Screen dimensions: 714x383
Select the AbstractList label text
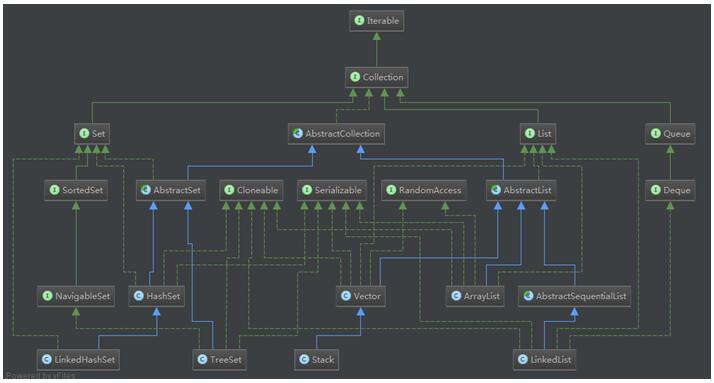click(527, 190)
